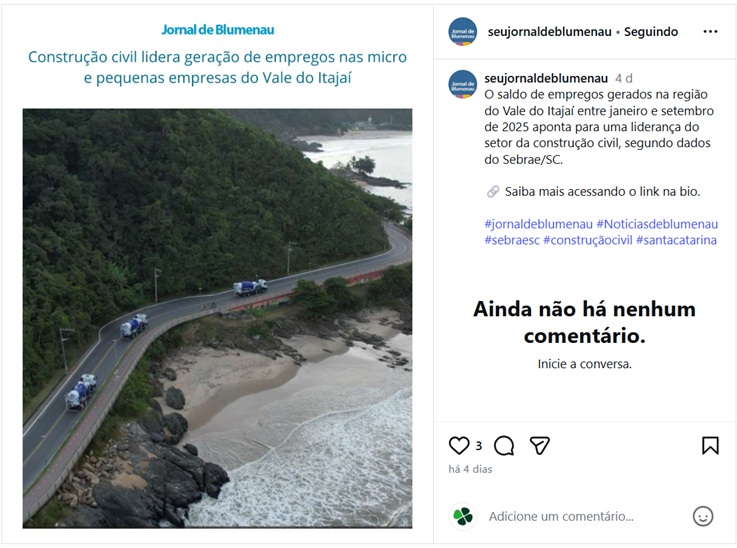
Task: Open emoji picker smiley icon
Action: [703, 516]
